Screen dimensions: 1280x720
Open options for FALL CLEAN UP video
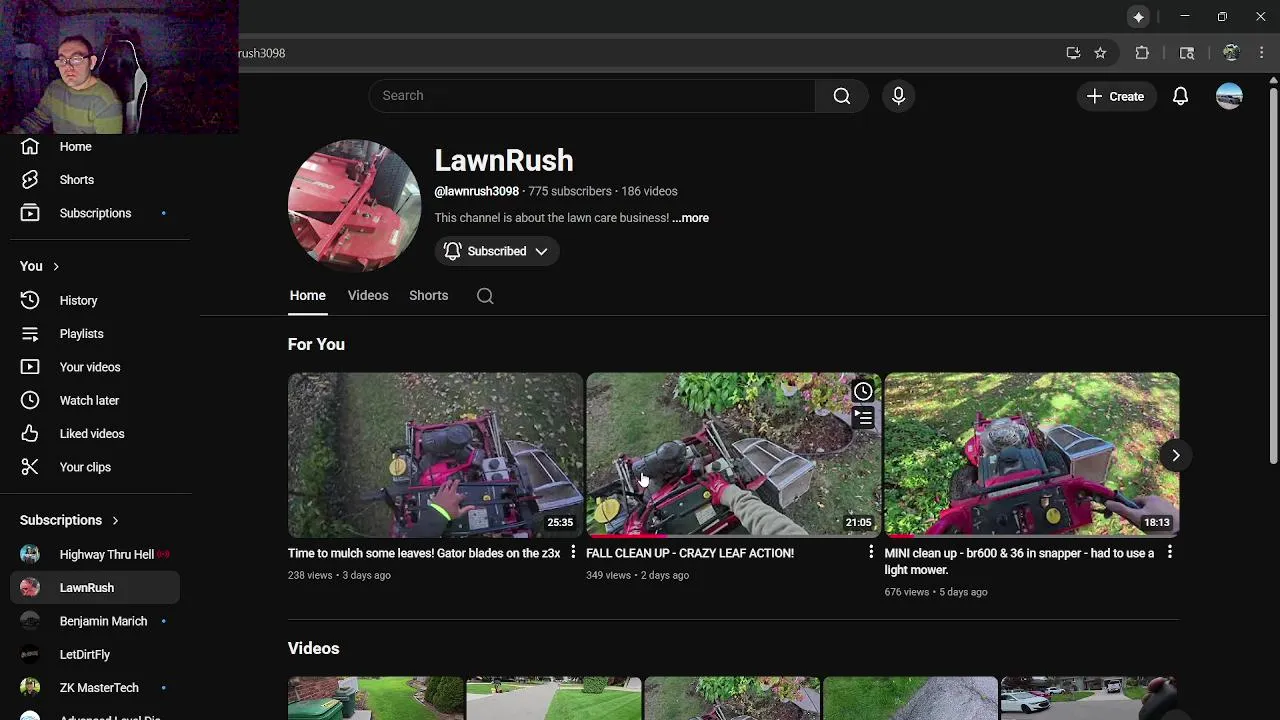pos(871,552)
